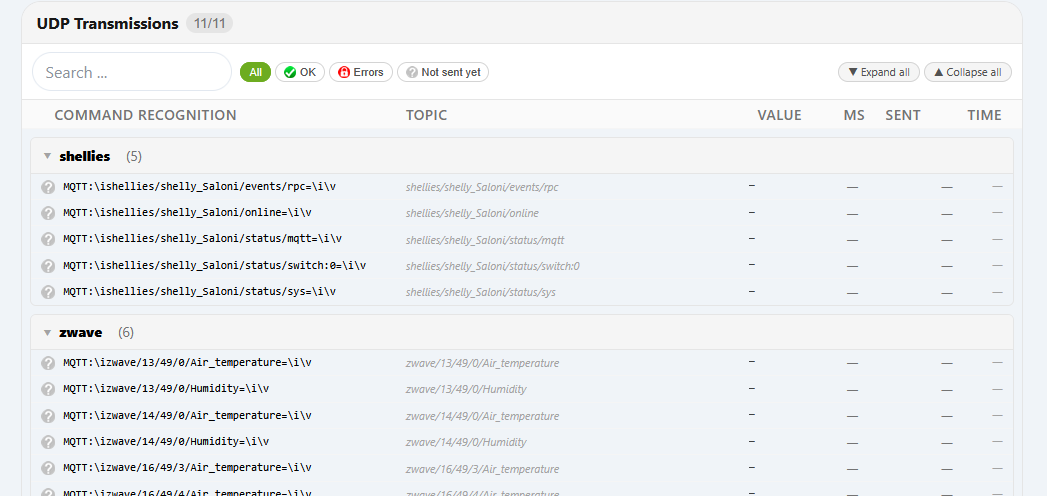Collapse the shellies group

(x=47, y=156)
